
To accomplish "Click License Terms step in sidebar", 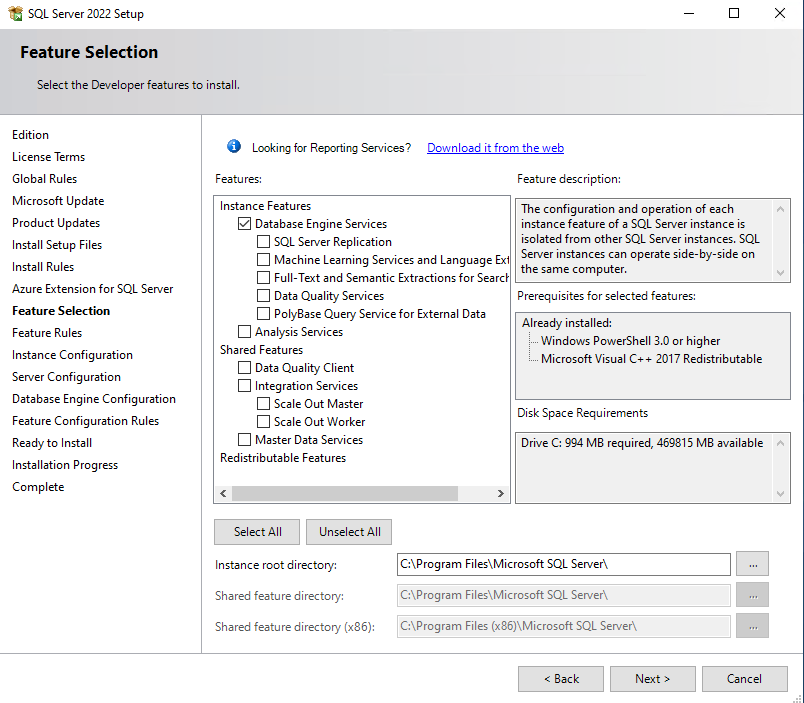I will pyautogui.click(x=48, y=157).
